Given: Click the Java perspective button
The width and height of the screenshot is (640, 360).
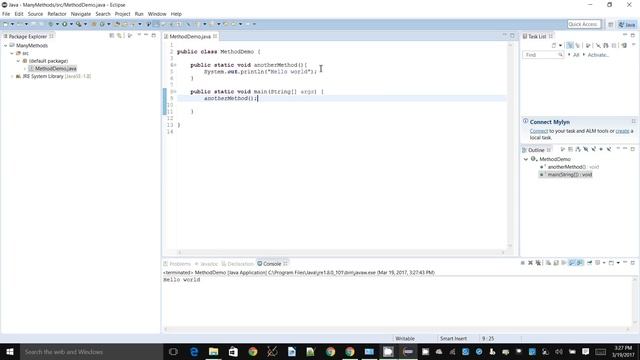Looking at the screenshot, I should (x=627, y=24).
